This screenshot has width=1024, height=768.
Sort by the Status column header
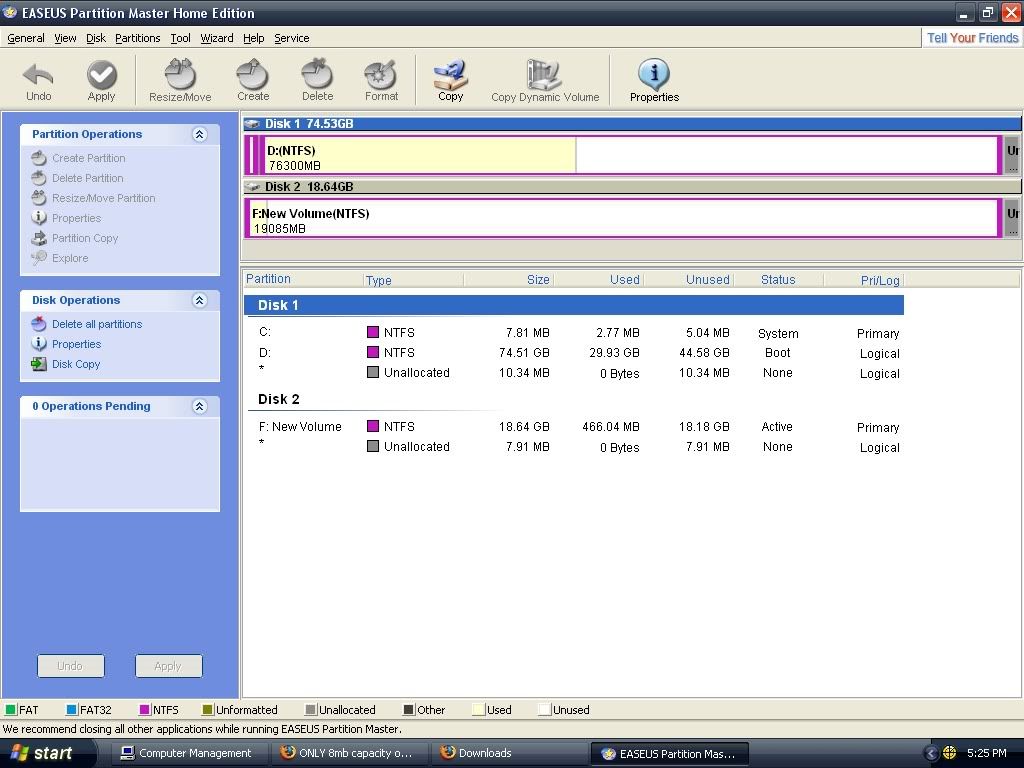tap(778, 280)
